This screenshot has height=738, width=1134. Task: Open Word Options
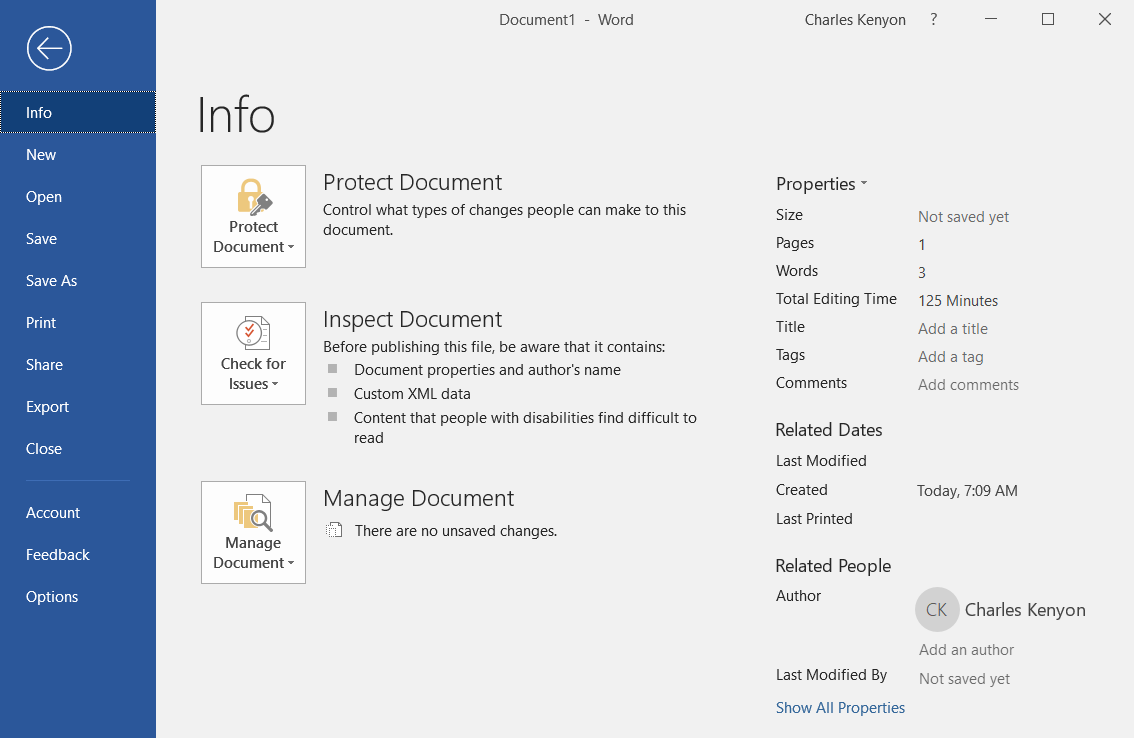[x=78, y=596]
